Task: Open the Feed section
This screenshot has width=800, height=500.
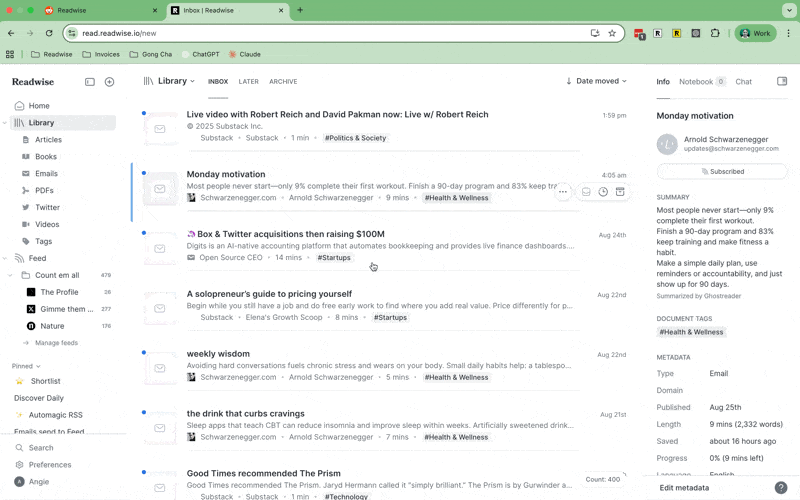Action: point(37,258)
